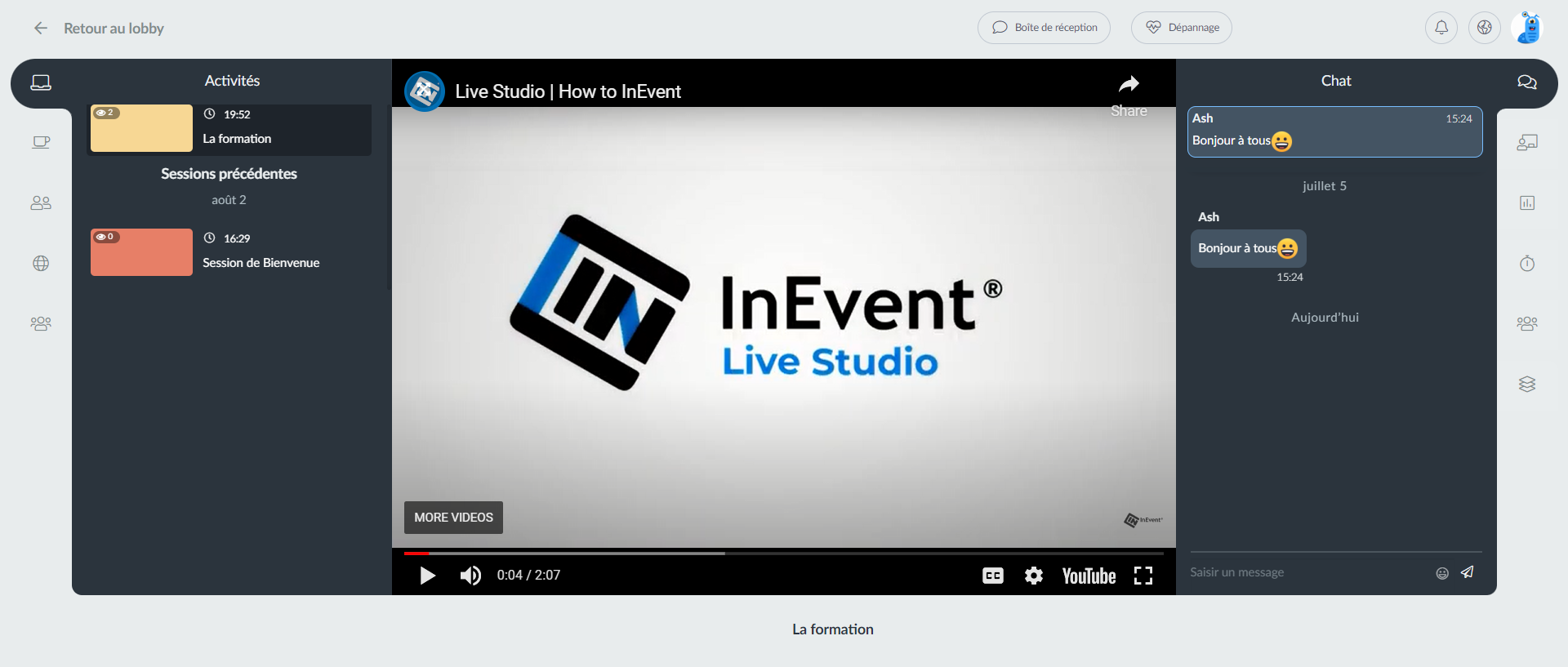The width and height of the screenshot is (1568, 667).
Task: Select the La formation activity title
Action: [x=237, y=139]
